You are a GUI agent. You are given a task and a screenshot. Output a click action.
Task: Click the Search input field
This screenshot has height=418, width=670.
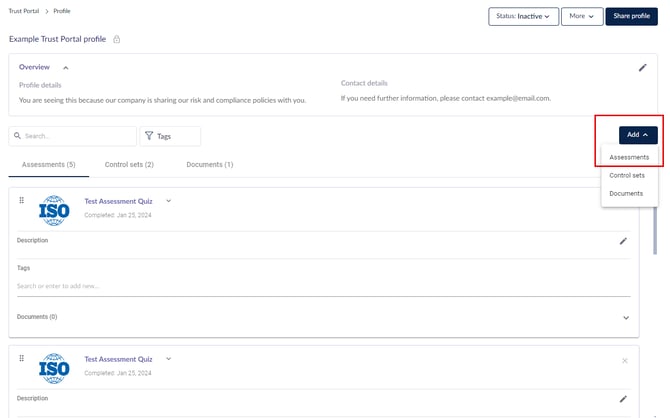click(73, 136)
